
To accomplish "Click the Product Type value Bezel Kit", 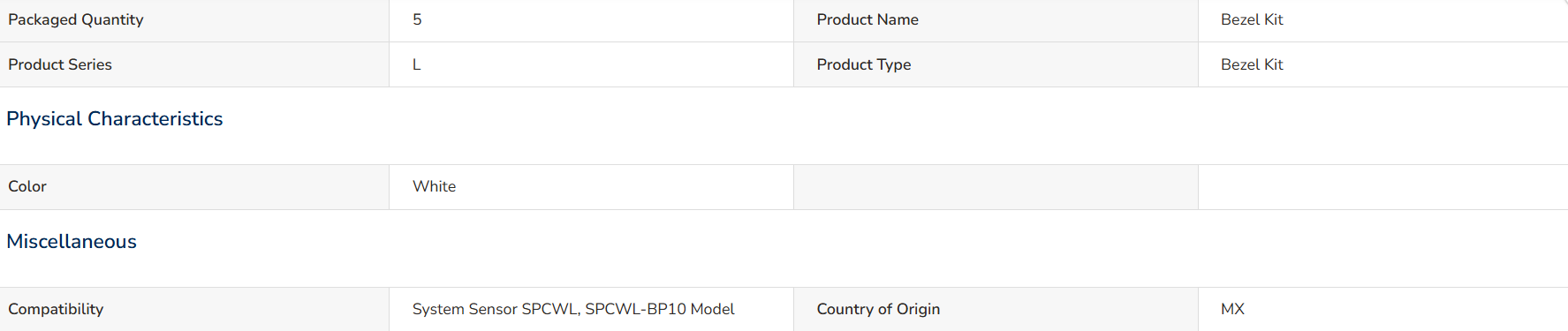I will [x=1252, y=64].
